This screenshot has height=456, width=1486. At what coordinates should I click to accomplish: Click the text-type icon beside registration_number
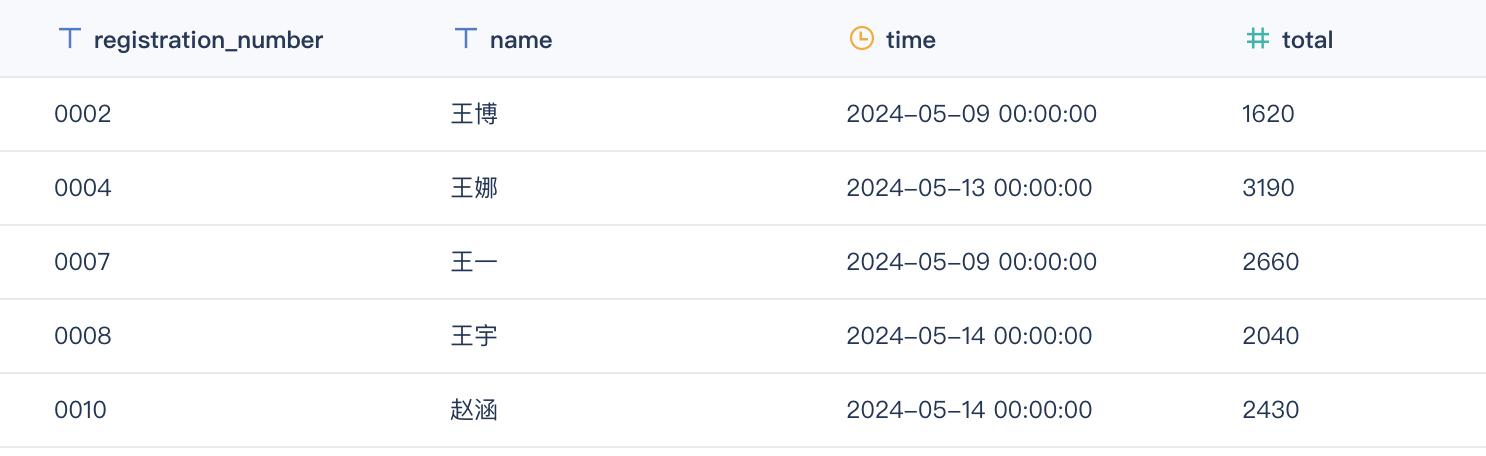[69, 39]
